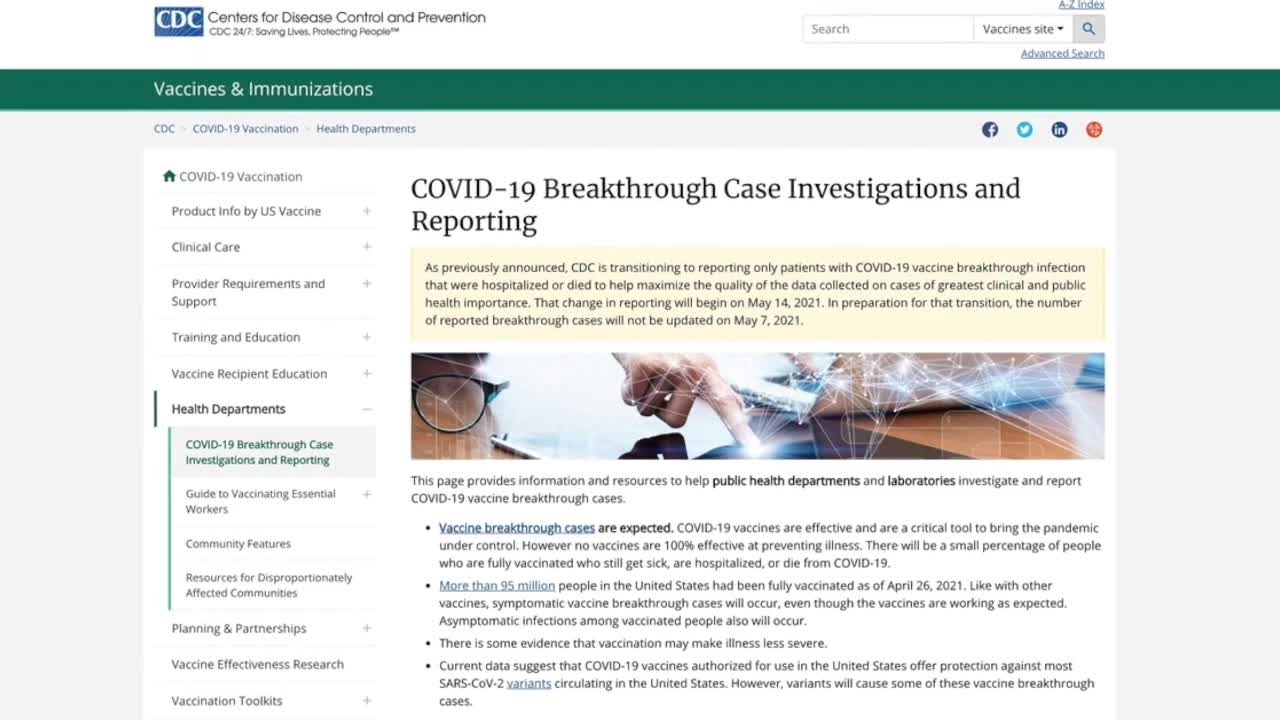1280x720 pixels.
Task: Click the Health Departments breadcrumb link
Action: [x=365, y=129]
